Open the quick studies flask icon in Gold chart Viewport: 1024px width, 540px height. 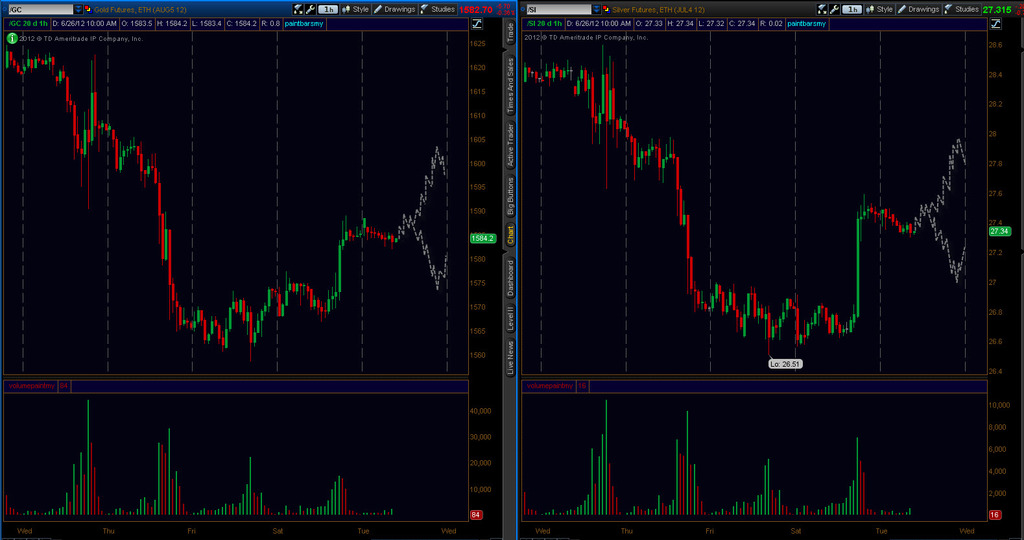[298, 9]
